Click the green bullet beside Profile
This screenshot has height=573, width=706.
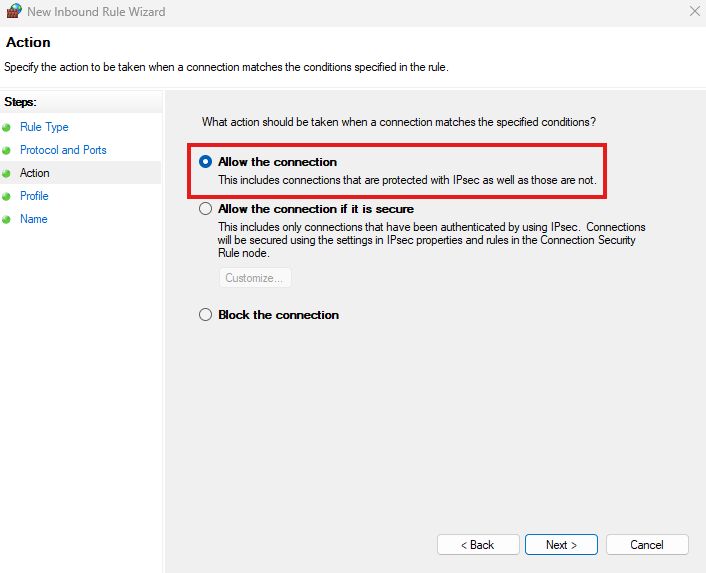[7, 197]
